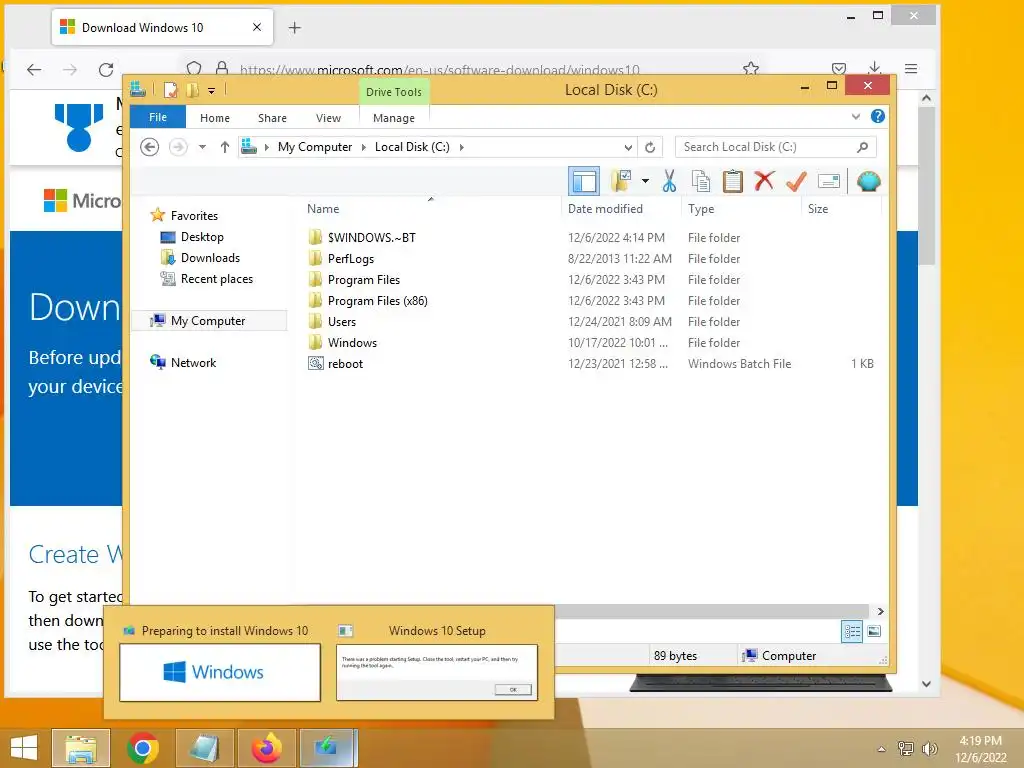
Task: Click the email envelope toolbar icon
Action: point(828,181)
